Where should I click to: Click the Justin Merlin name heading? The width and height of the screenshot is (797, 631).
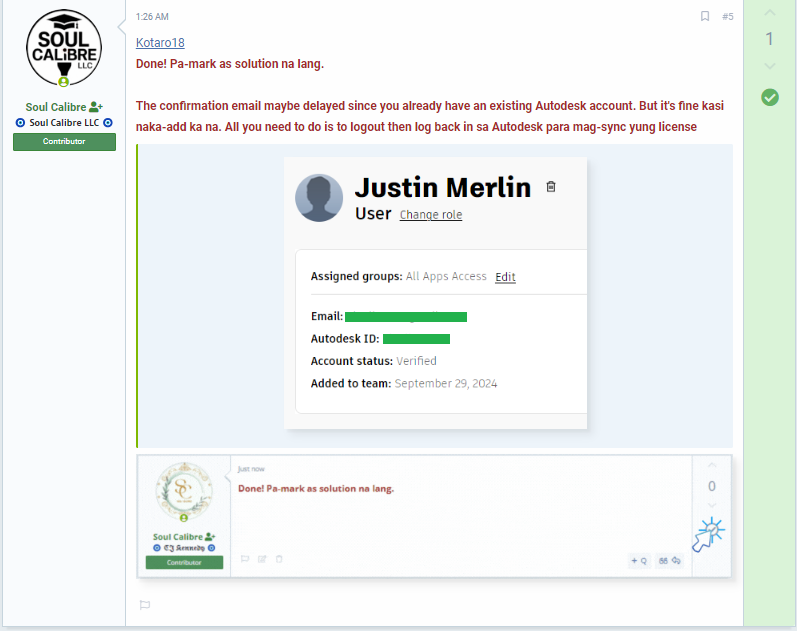pos(443,187)
